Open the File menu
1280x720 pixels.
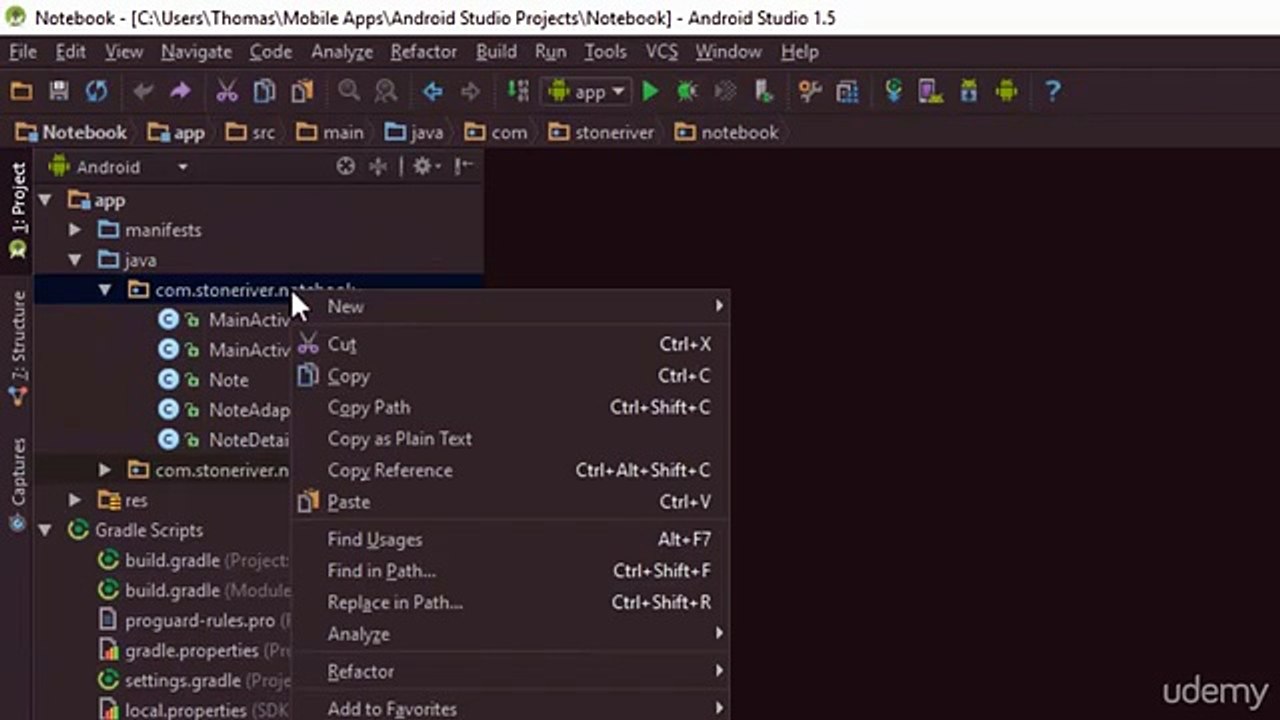(22, 52)
